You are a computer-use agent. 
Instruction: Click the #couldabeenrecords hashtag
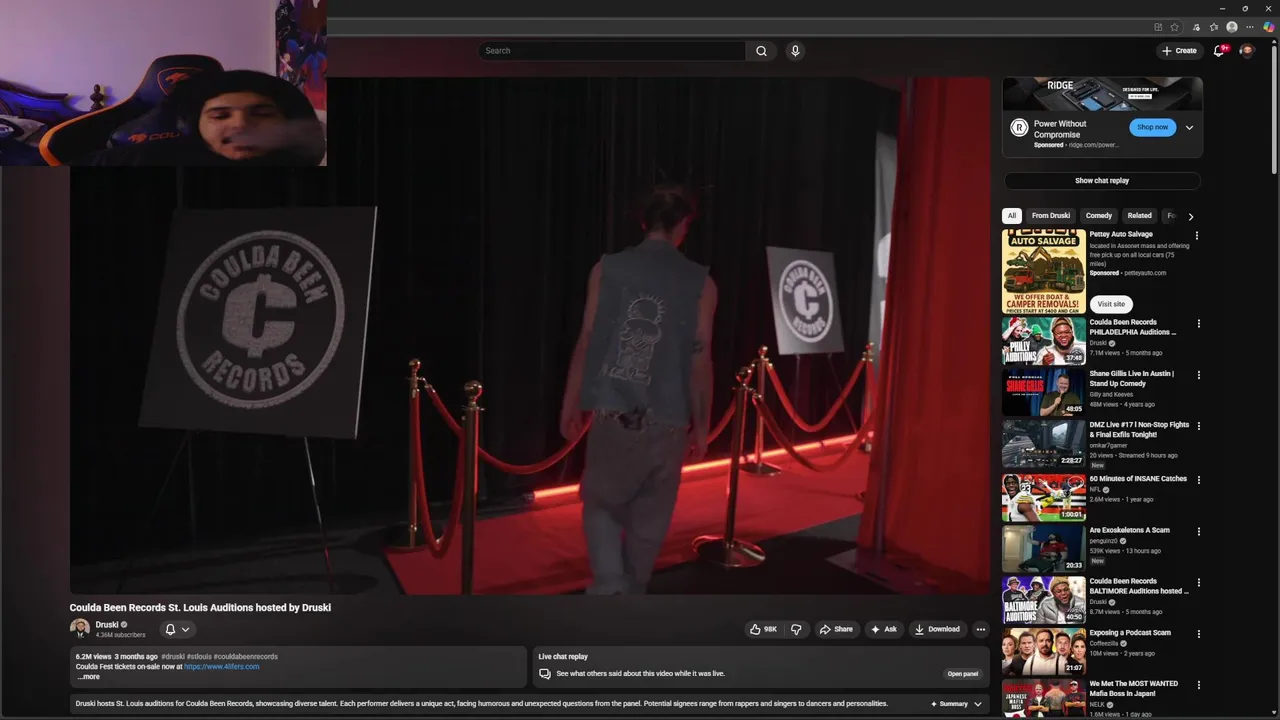(x=245, y=657)
